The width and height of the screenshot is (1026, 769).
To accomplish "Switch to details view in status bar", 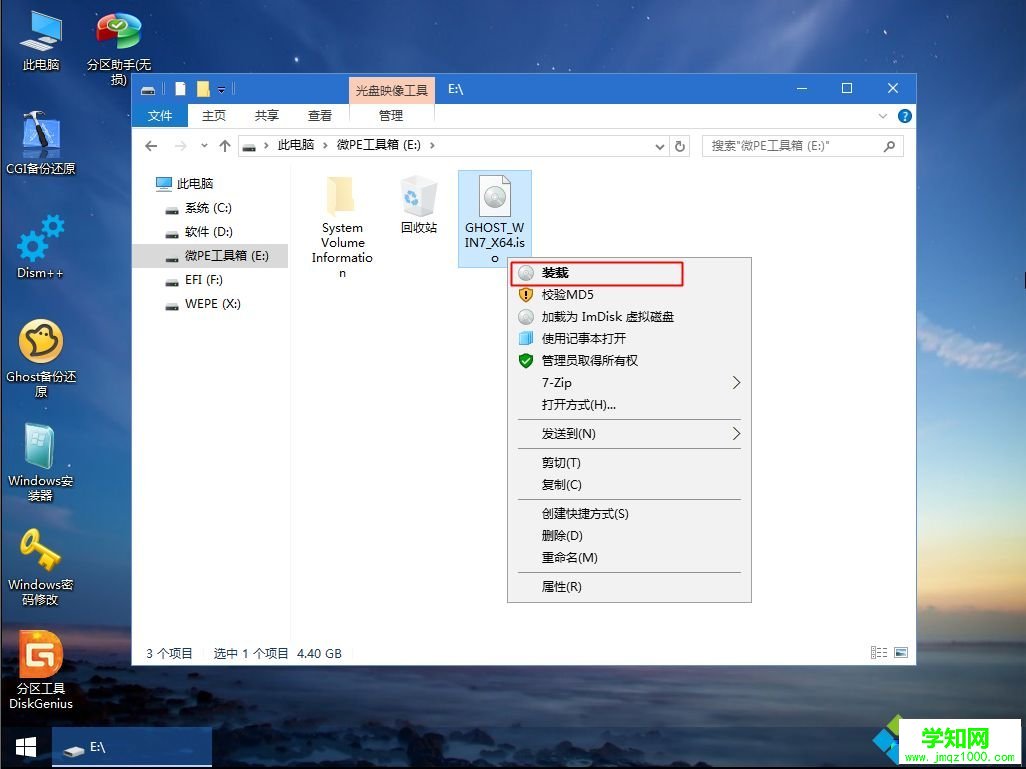I will (x=879, y=652).
